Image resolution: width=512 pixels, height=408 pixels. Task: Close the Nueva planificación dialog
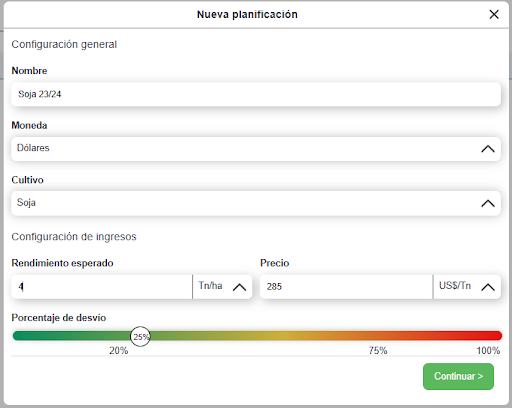[x=494, y=14]
